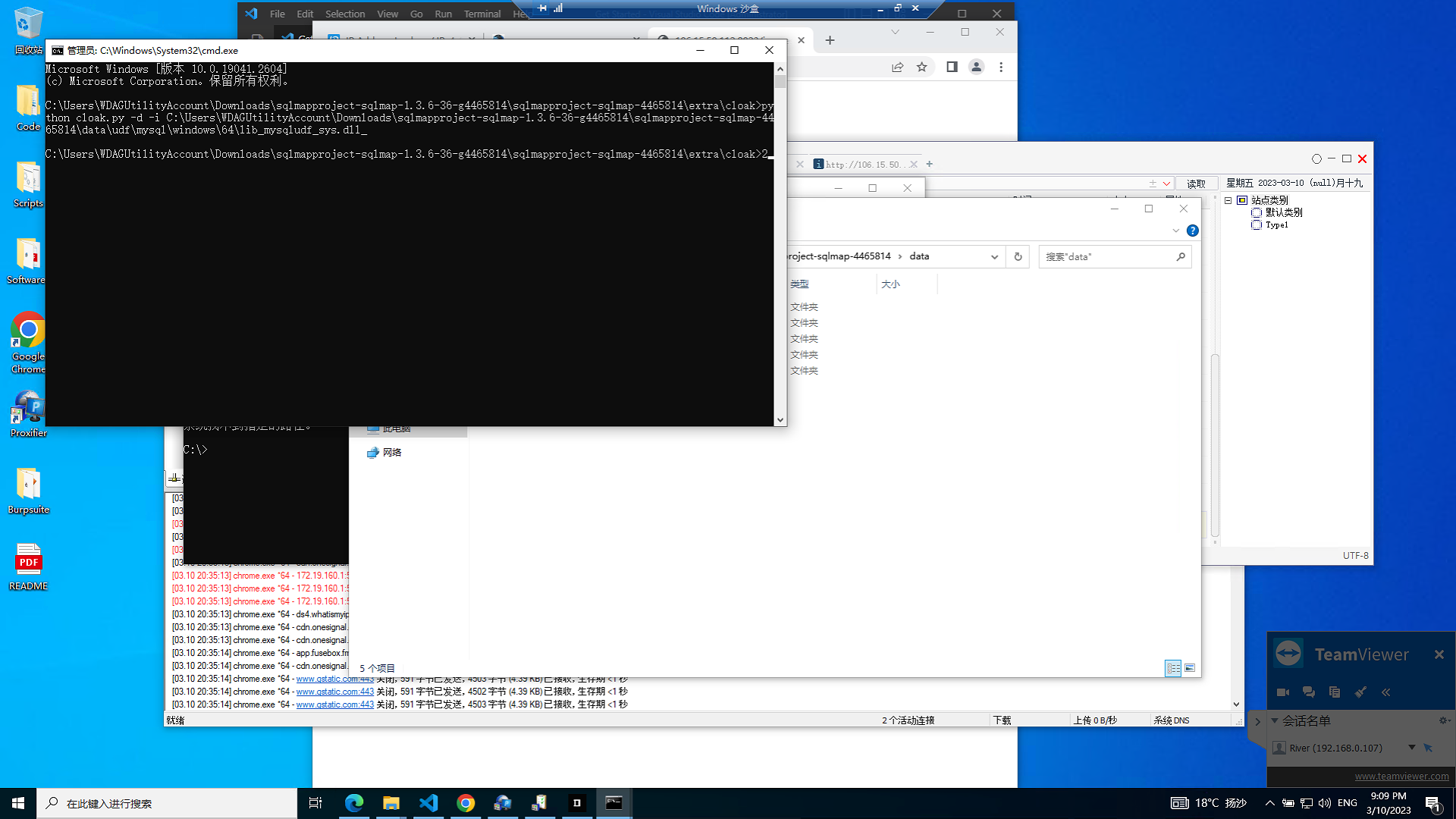Image resolution: width=1456 pixels, height=819 pixels.
Task: Collapse the 会话名单 session list section
Action: click(x=1275, y=720)
